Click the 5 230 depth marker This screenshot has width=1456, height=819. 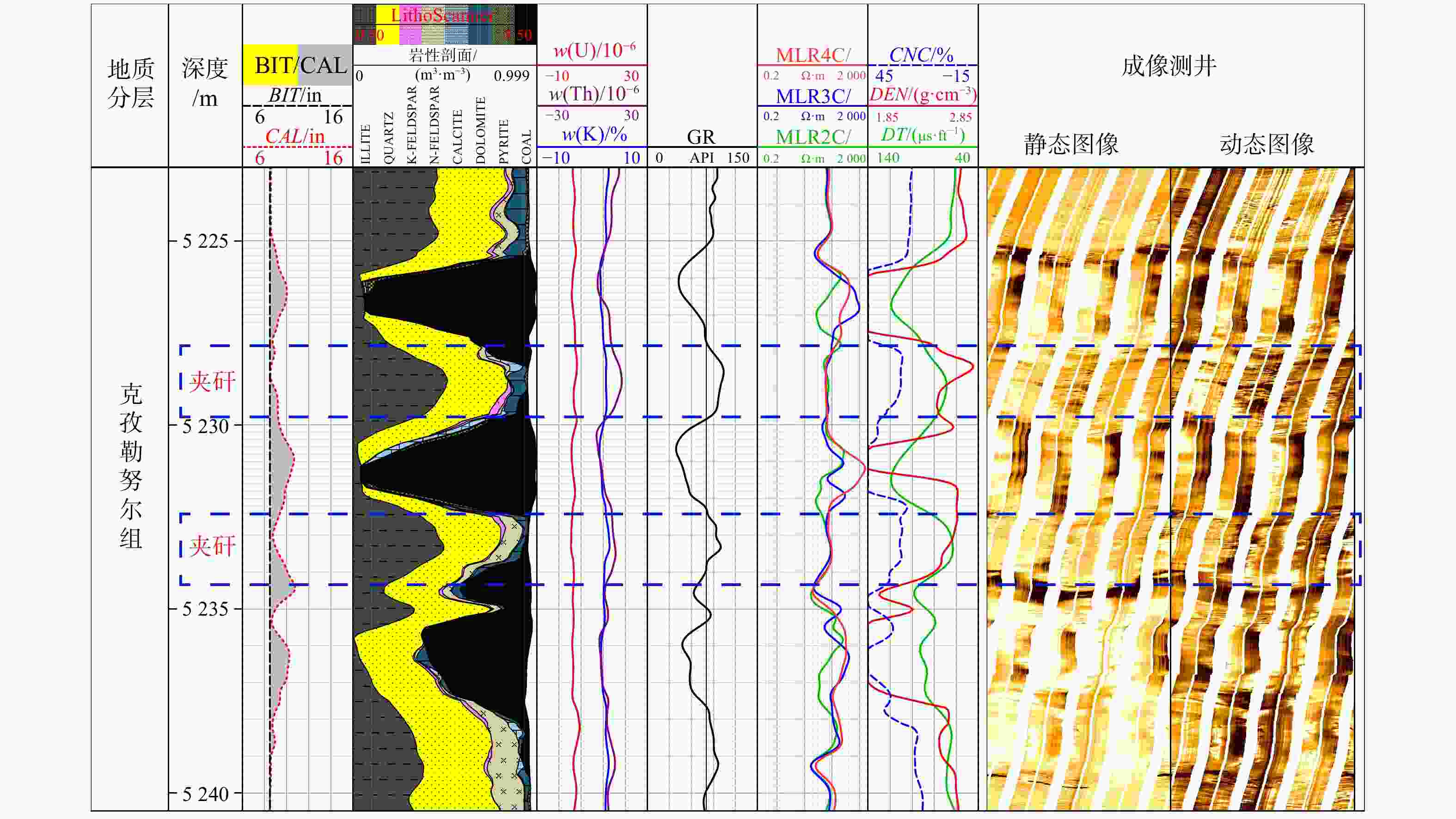[x=205, y=426]
